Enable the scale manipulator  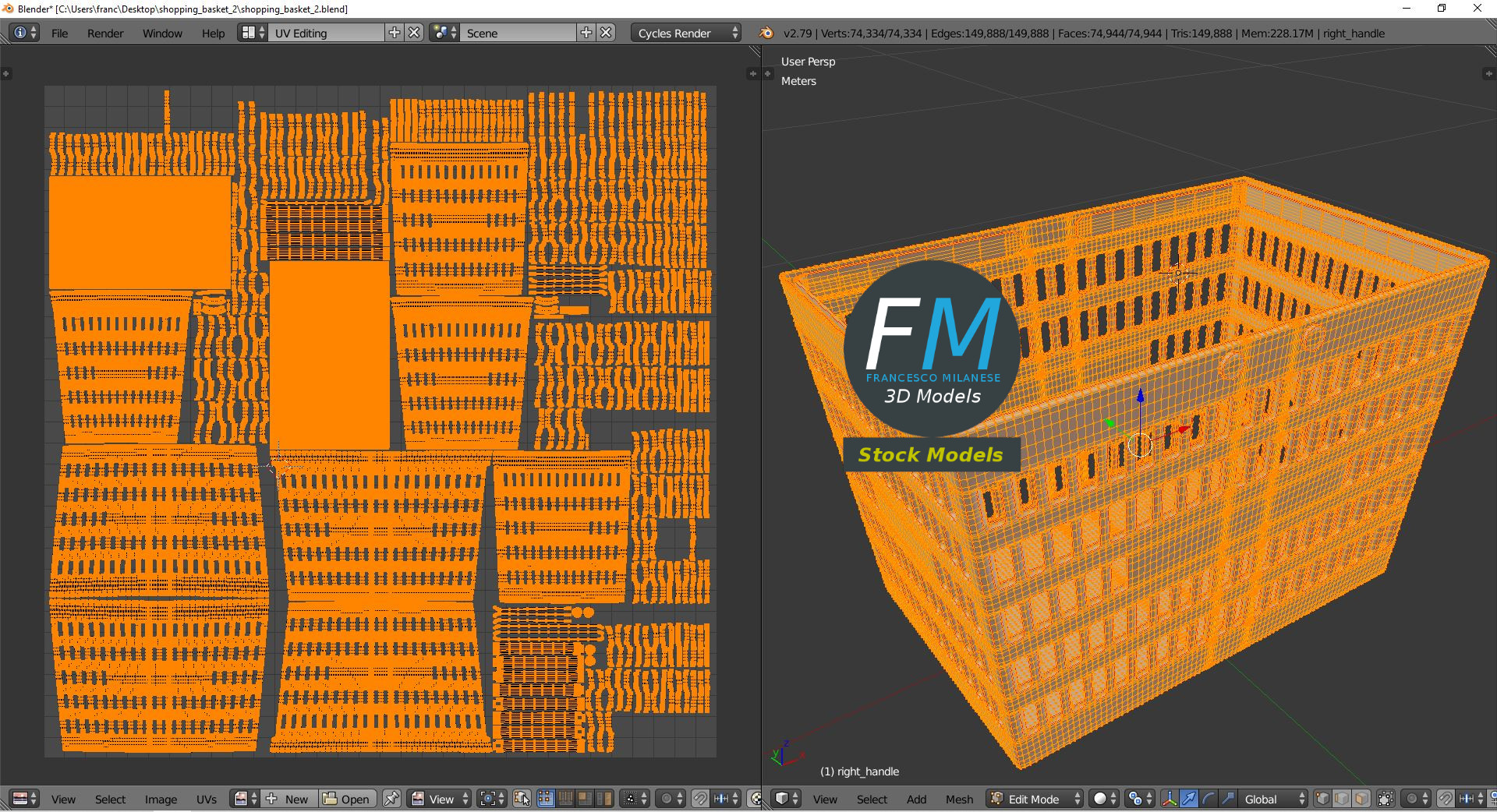[x=1228, y=799]
